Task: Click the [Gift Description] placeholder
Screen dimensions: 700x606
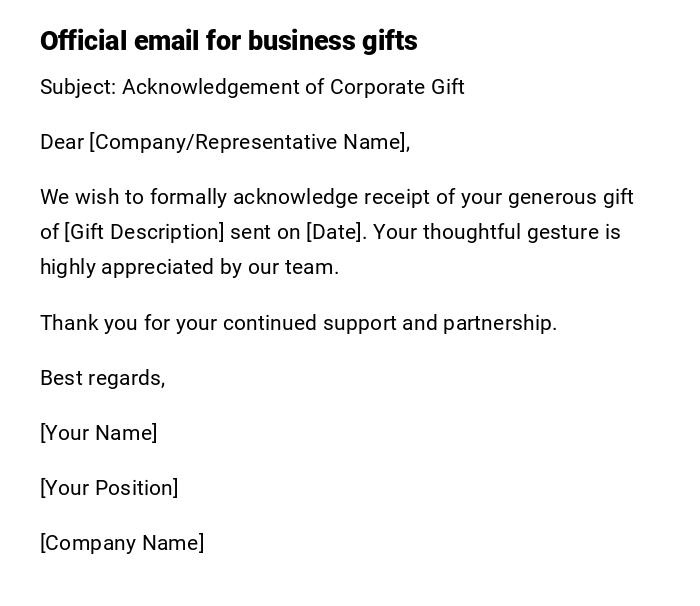Action: click(144, 232)
